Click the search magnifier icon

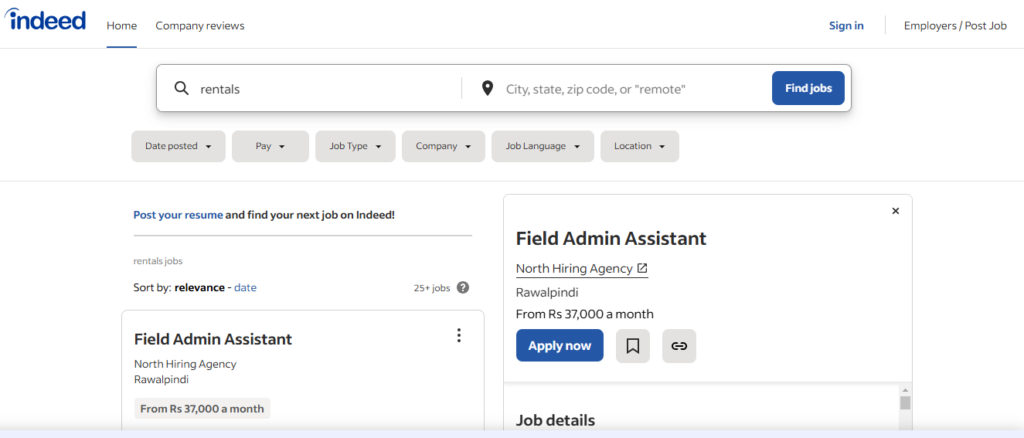[181, 88]
